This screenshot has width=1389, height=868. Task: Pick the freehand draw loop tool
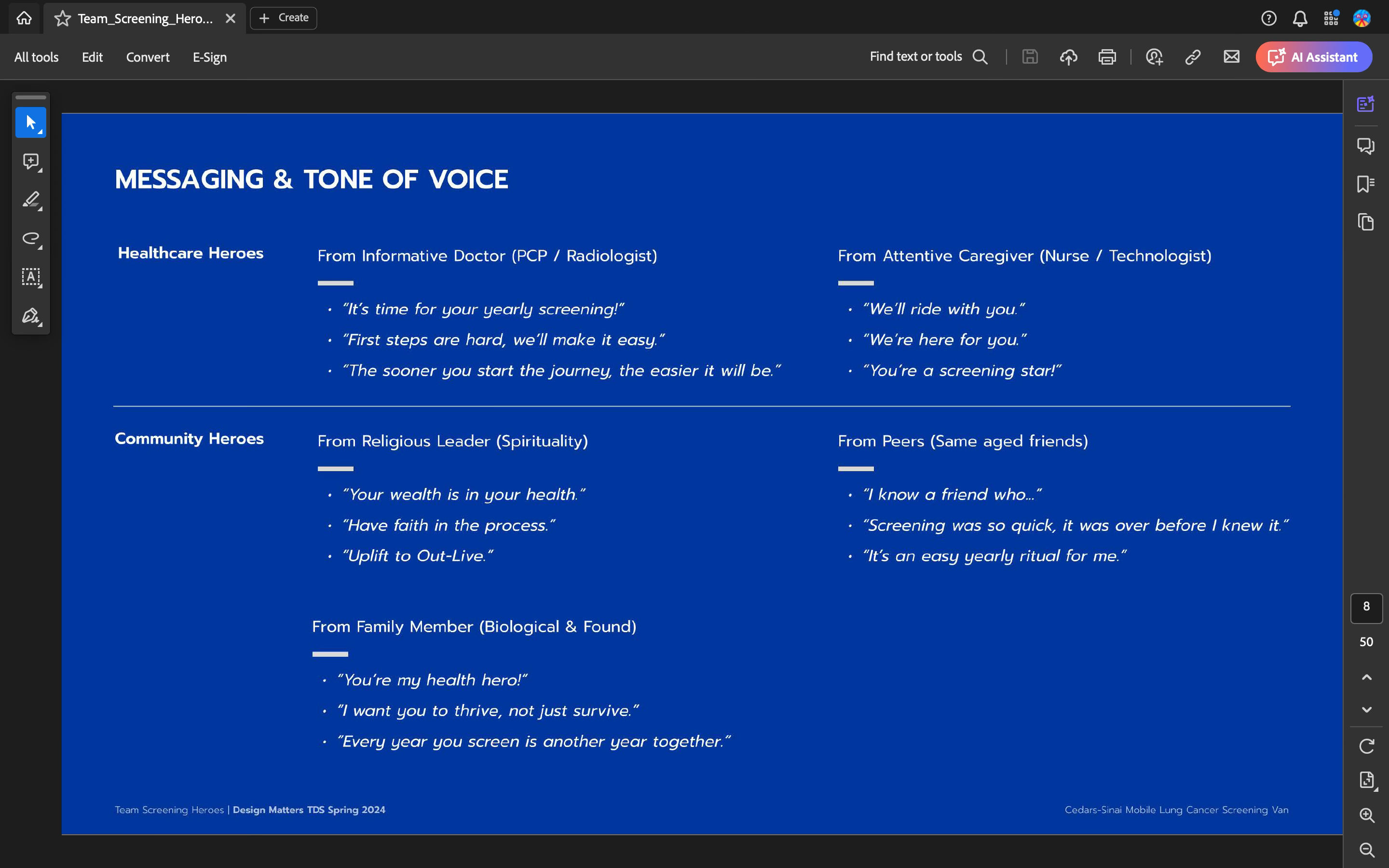pos(30,238)
